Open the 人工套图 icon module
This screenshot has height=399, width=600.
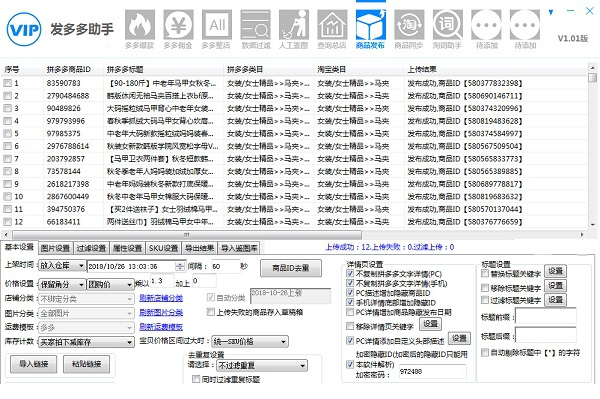[293, 29]
